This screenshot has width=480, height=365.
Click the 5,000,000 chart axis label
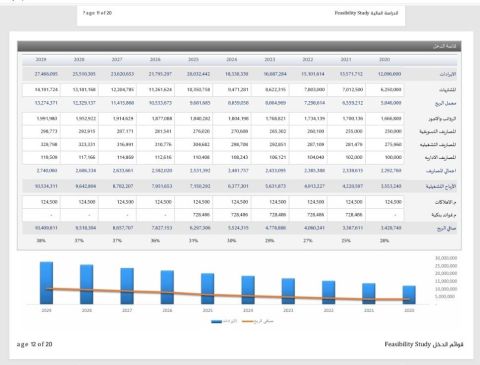445,296
